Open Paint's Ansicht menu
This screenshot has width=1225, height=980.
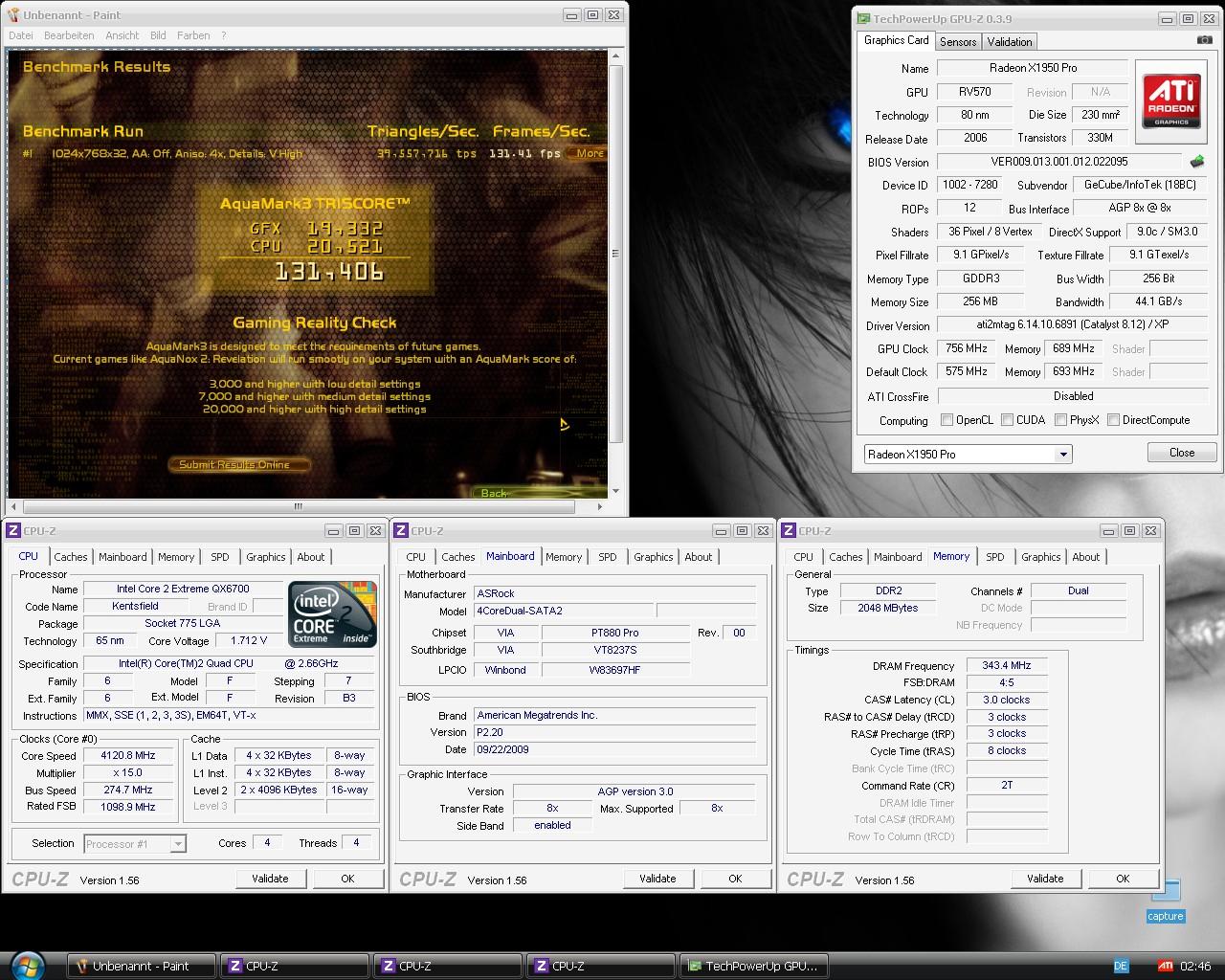tap(122, 35)
